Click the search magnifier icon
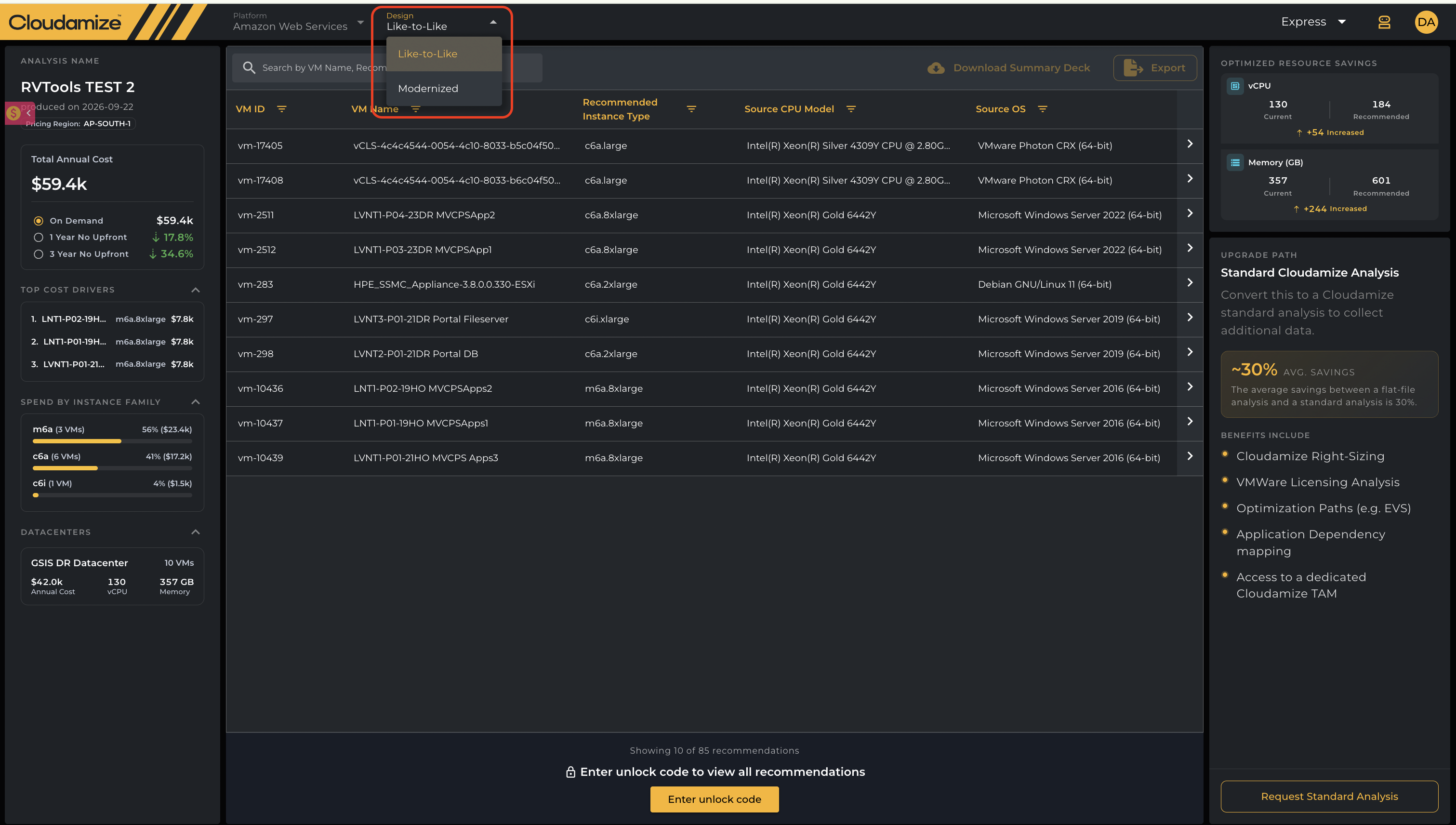The width and height of the screenshot is (1456, 825). coord(249,67)
